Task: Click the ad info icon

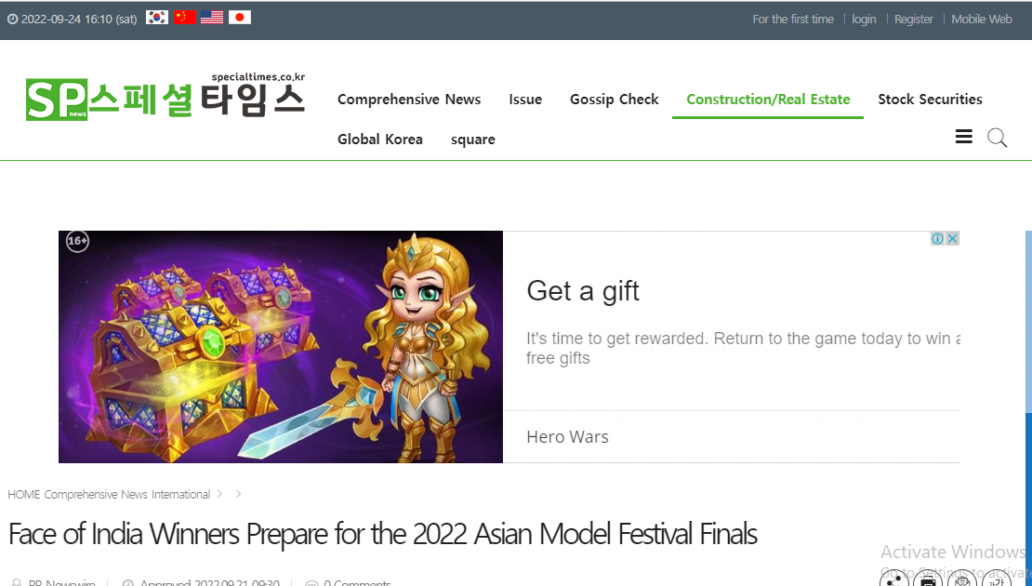Action: (x=937, y=238)
